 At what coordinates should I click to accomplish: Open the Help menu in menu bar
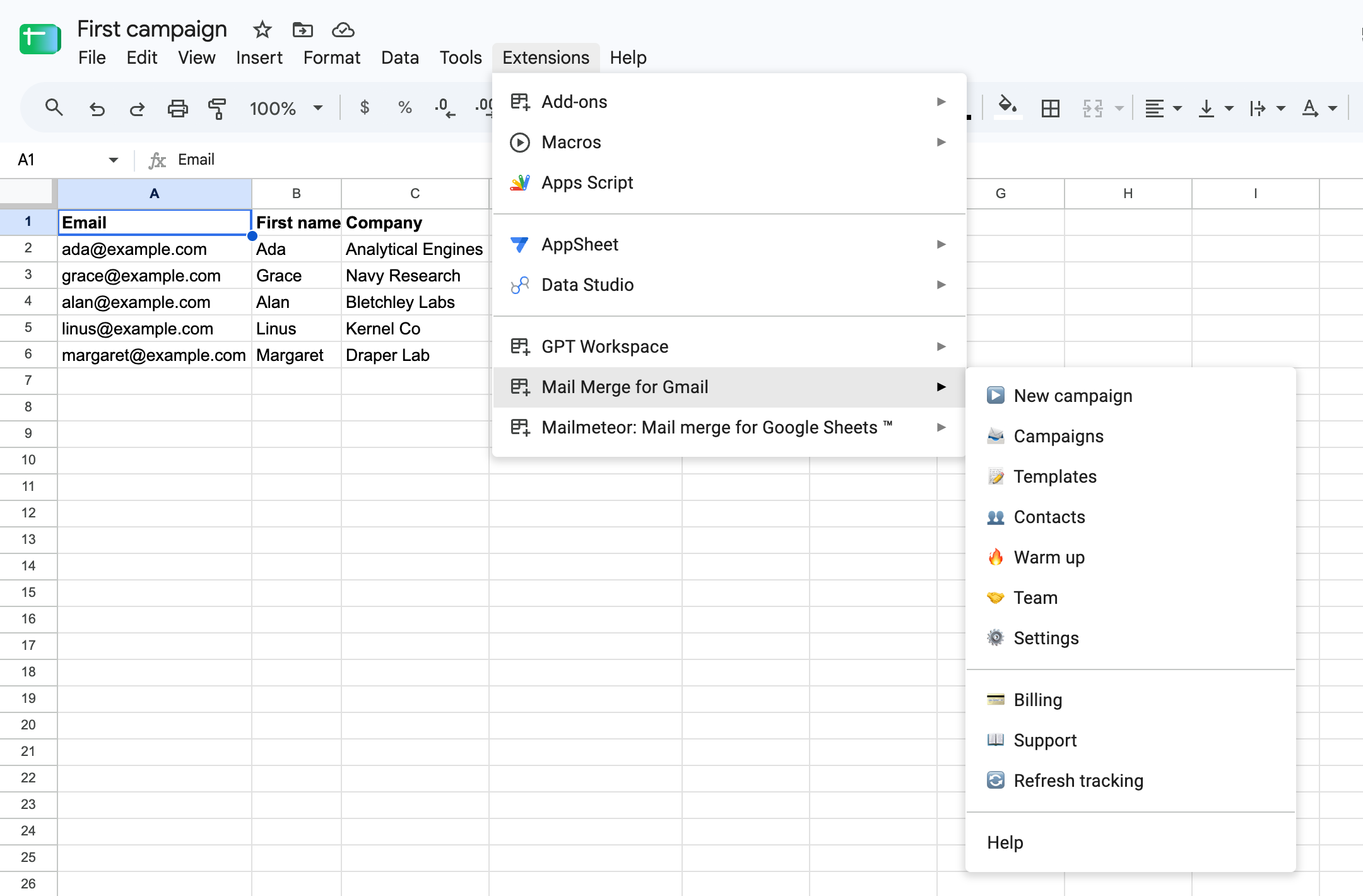pos(628,57)
